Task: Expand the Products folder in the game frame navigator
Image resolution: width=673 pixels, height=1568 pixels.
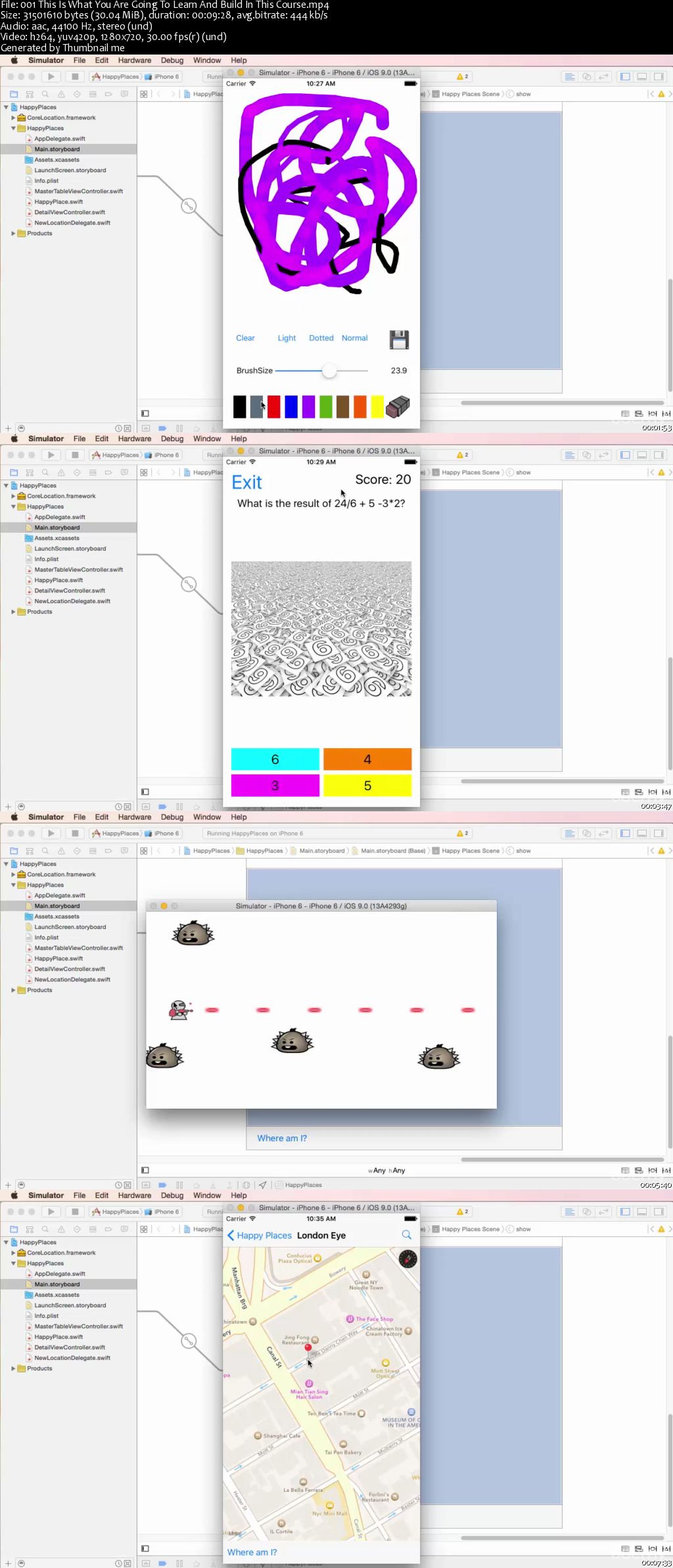Action: pos(13,990)
